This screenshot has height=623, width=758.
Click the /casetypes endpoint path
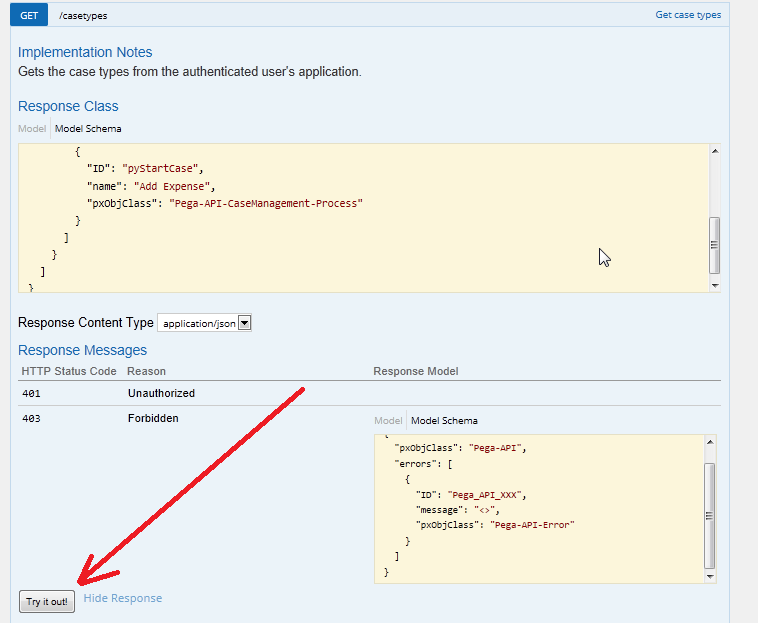coord(83,15)
